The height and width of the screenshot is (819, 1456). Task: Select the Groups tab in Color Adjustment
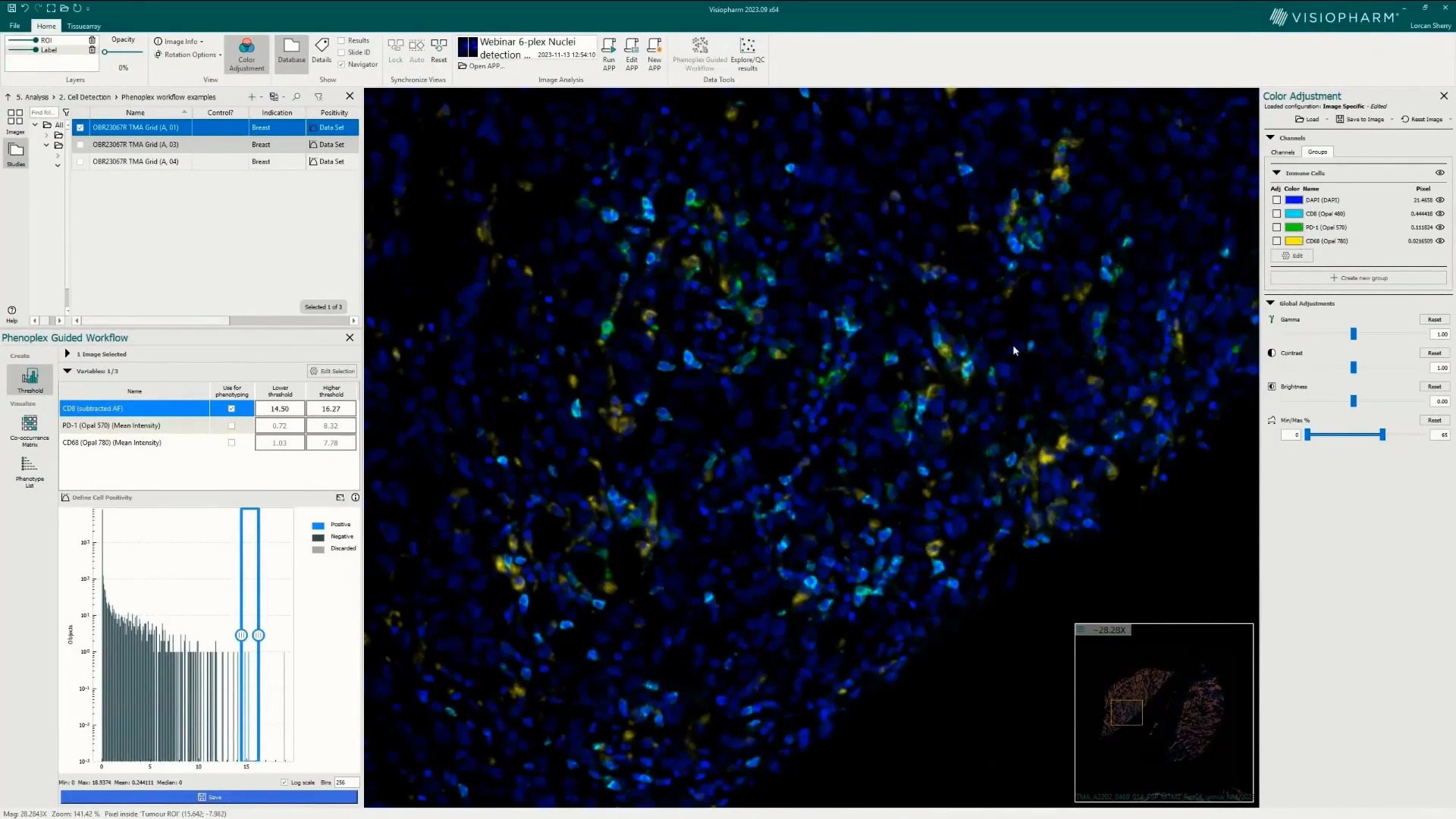(x=1317, y=152)
